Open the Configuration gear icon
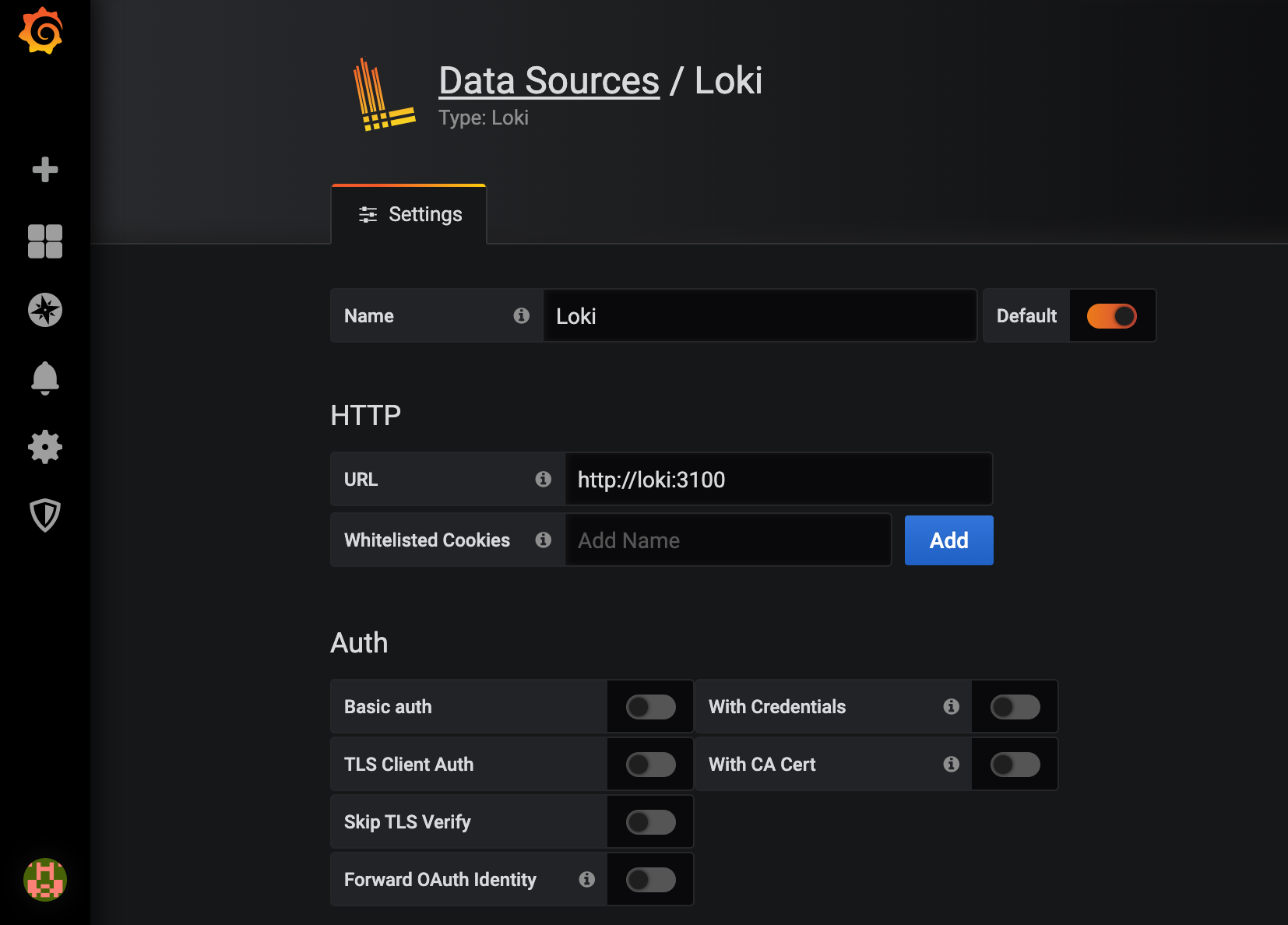1288x925 pixels. click(45, 447)
